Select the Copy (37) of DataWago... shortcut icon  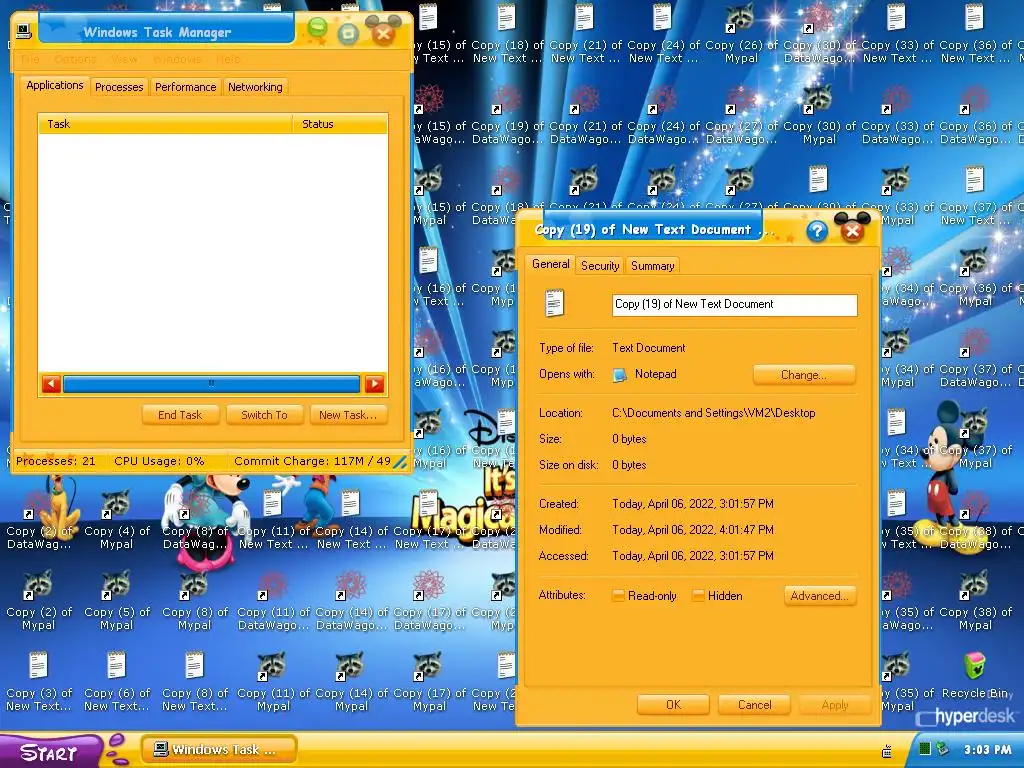pos(974,342)
